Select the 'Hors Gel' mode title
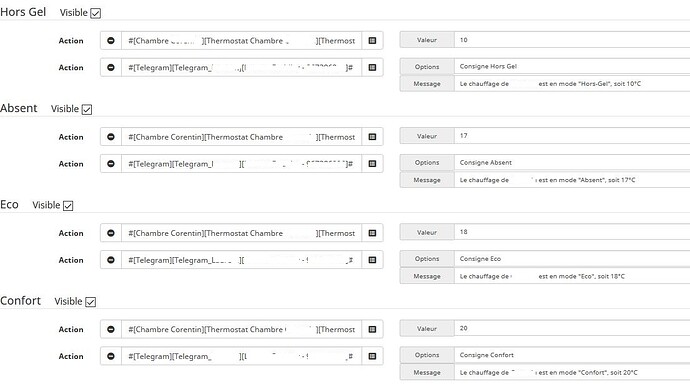The image size is (690, 389). click(23, 12)
